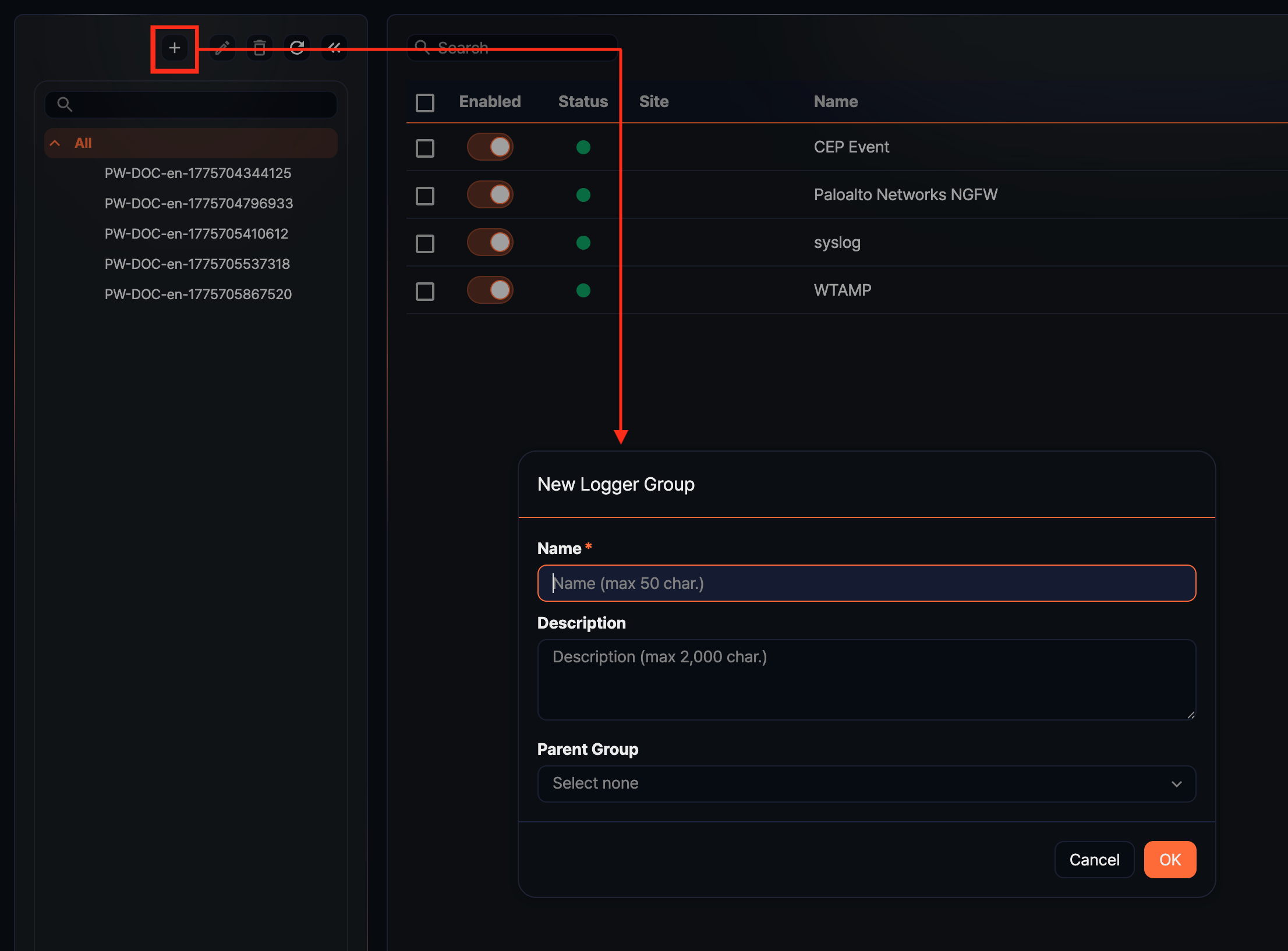Click the delete trash icon

(x=259, y=48)
